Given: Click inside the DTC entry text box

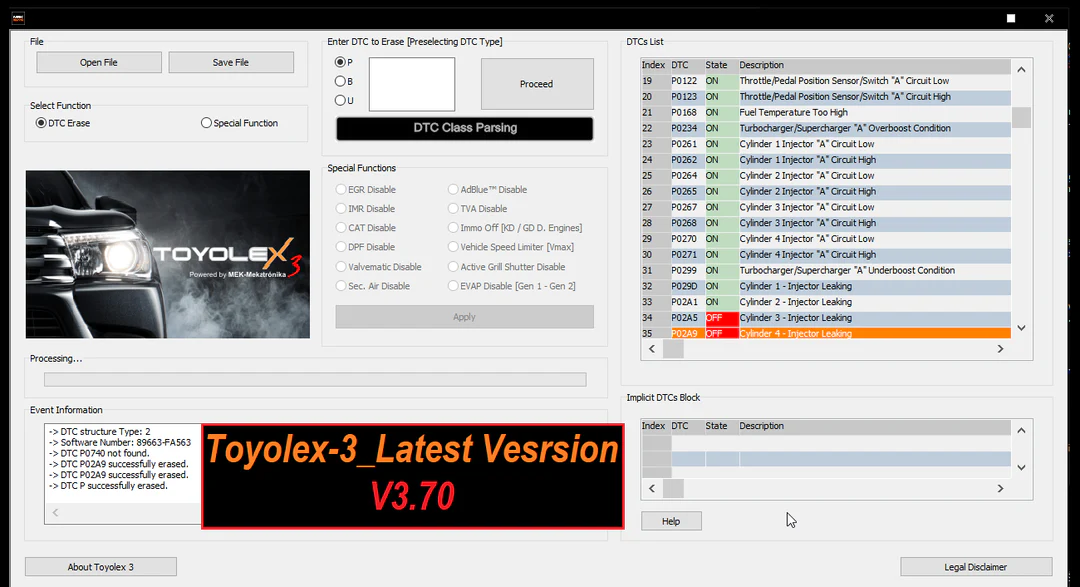Looking at the screenshot, I should 411,84.
